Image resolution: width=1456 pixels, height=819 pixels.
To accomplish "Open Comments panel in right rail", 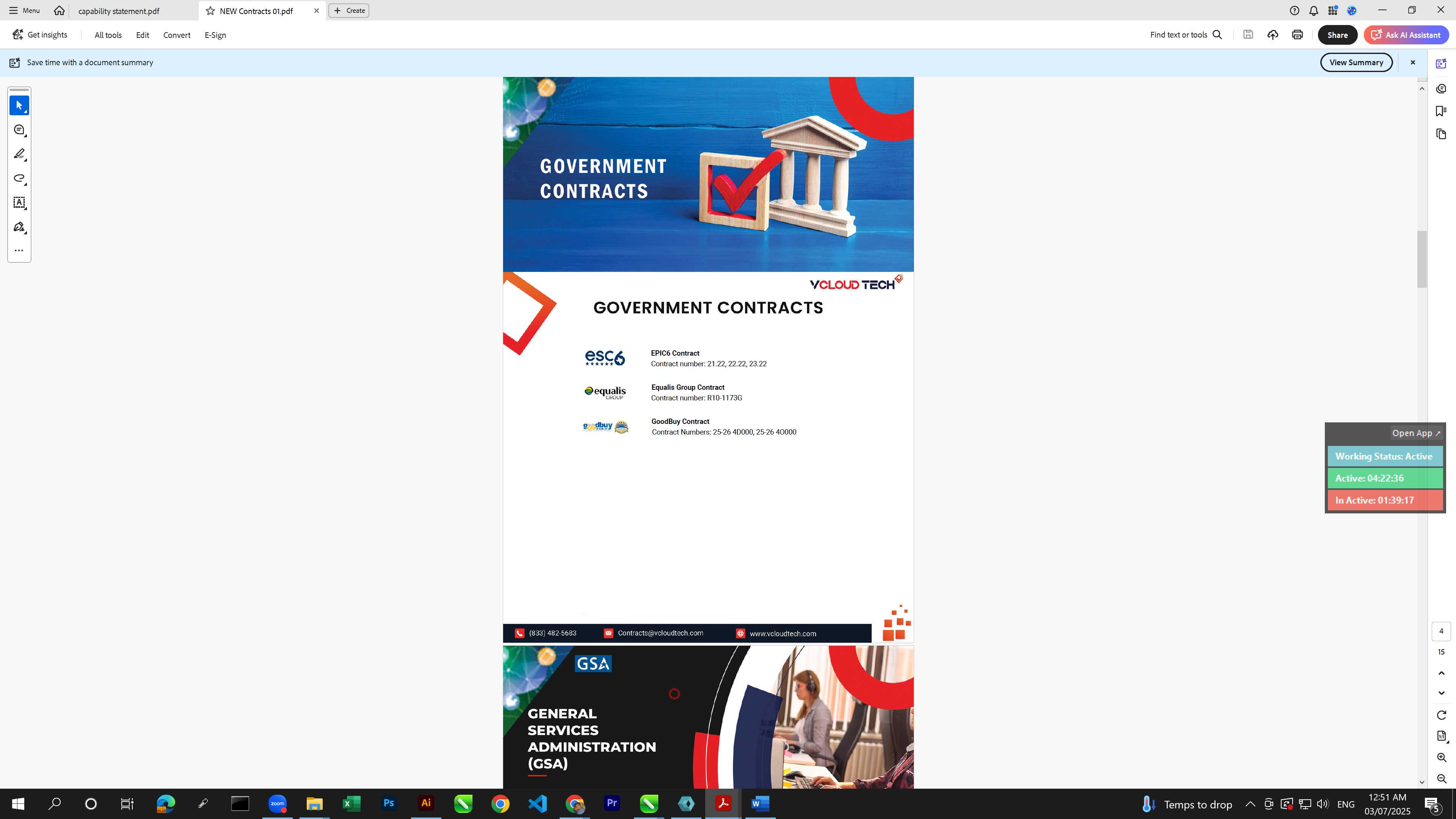I will pos(1441,89).
